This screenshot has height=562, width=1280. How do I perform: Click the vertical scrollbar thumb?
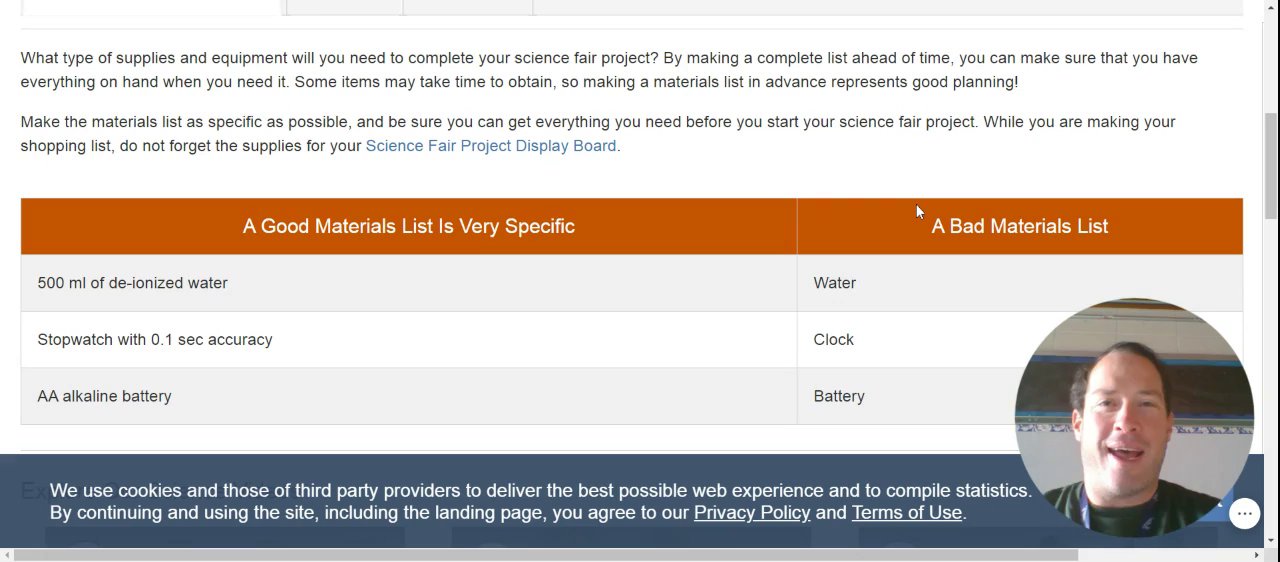click(x=1271, y=165)
